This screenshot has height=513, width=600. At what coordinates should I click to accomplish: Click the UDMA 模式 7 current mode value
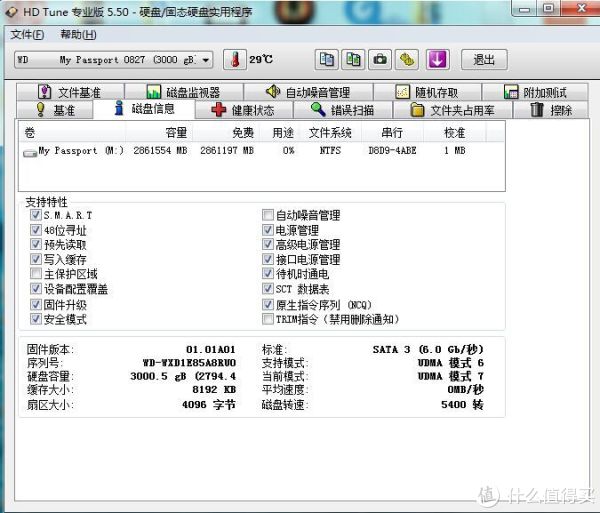point(451,376)
